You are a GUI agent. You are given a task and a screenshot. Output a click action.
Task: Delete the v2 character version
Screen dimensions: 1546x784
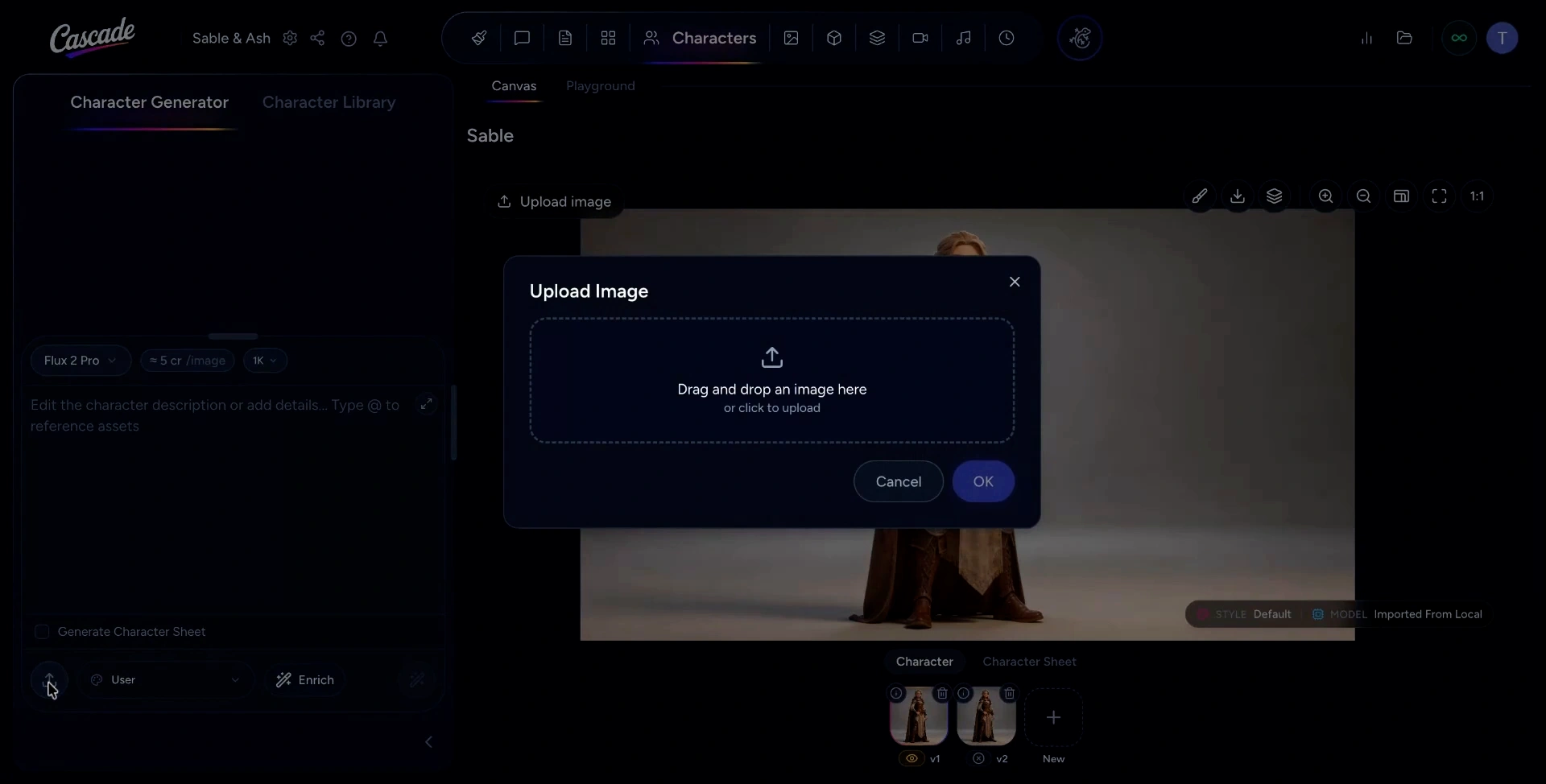pyautogui.click(x=1009, y=693)
